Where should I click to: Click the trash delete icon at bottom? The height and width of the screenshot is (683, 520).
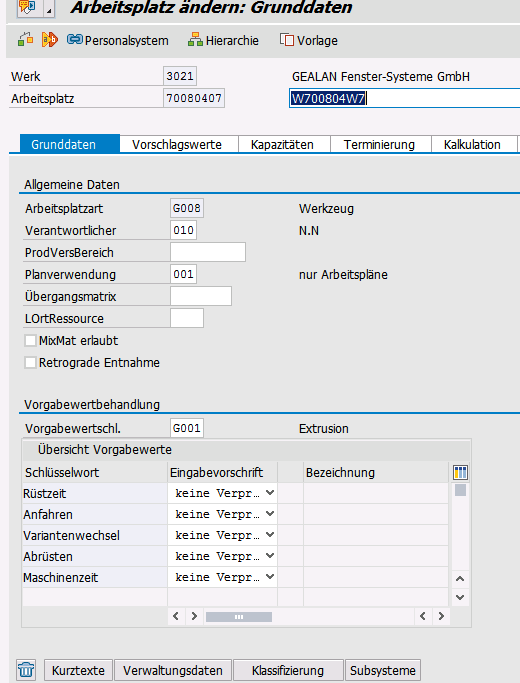click(26, 669)
